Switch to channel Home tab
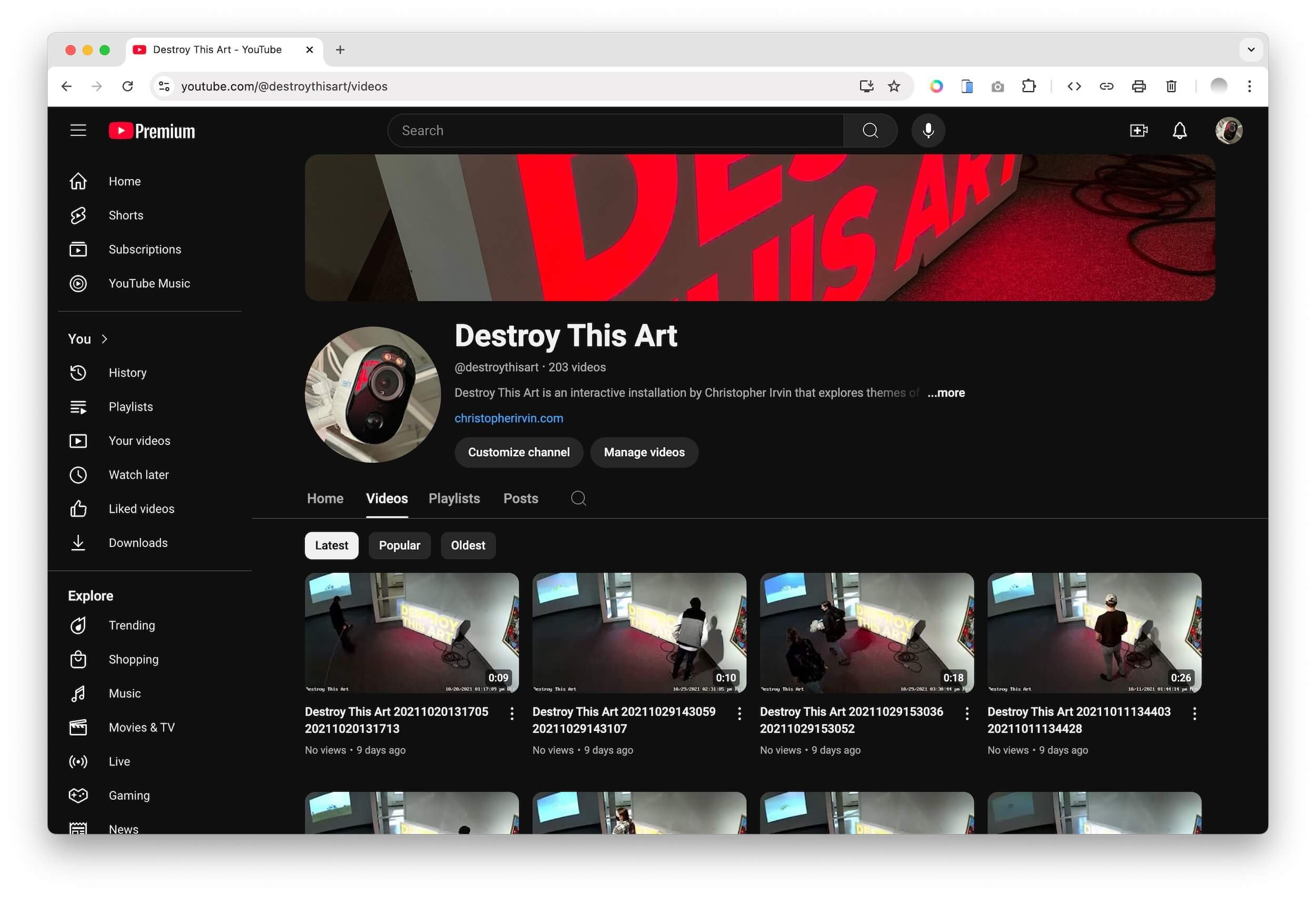The width and height of the screenshot is (1316, 897). point(325,499)
